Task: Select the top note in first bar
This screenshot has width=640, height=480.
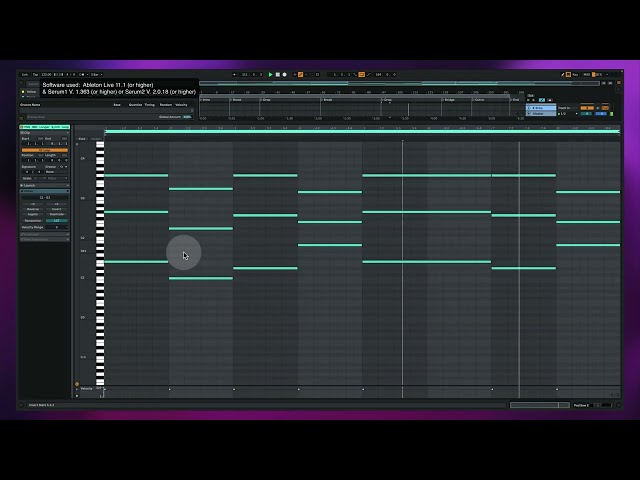Action: (136, 176)
